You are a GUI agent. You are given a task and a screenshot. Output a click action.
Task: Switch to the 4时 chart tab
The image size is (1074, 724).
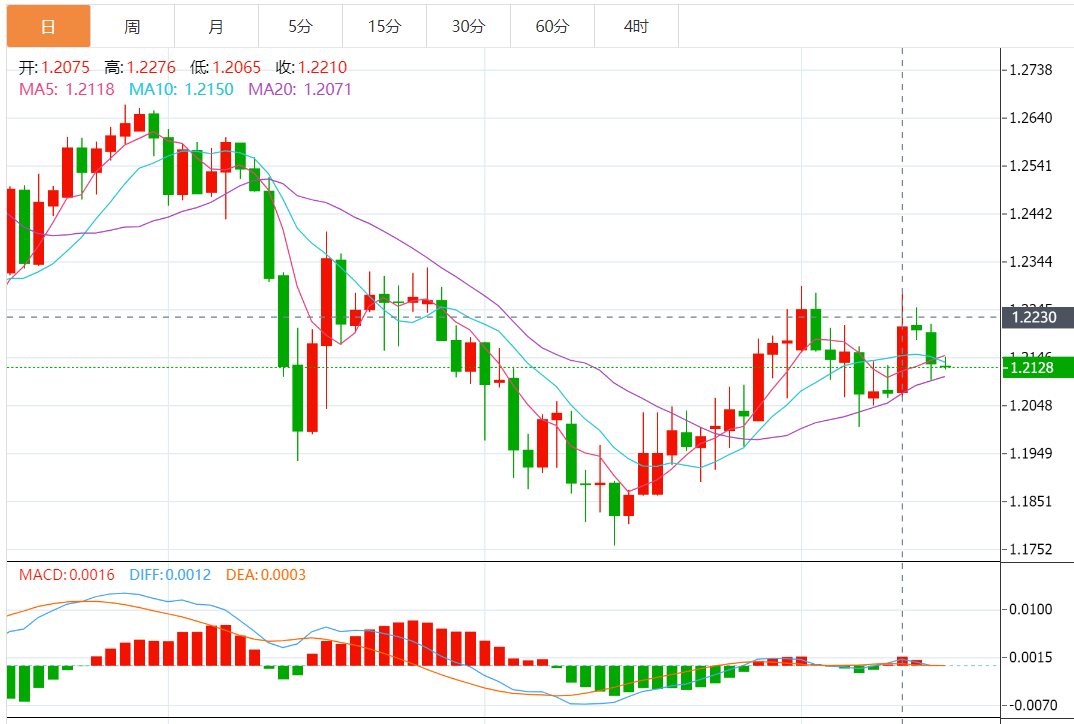tap(636, 27)
